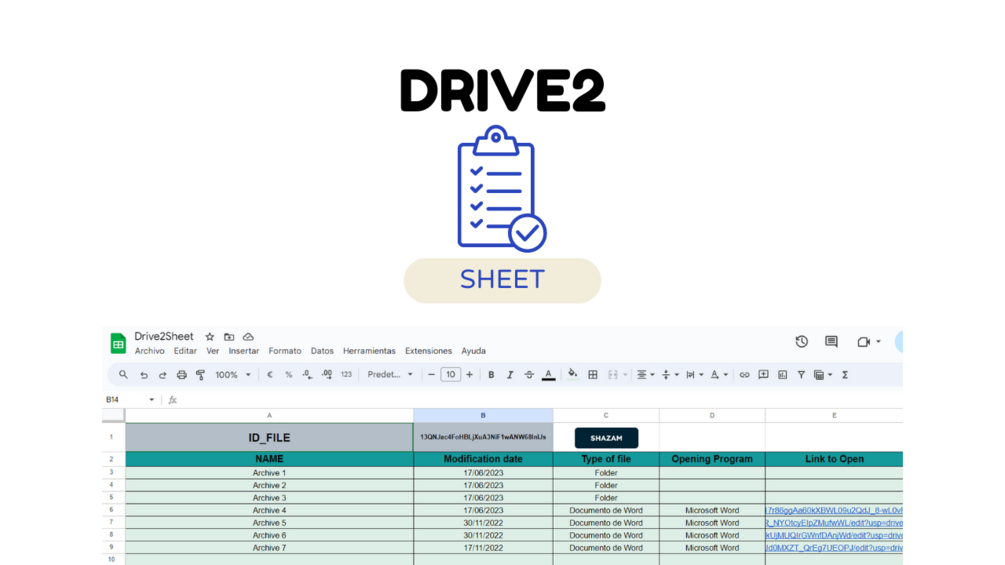The width and height of the screenshot is (1005, 565).
Task: Click the move to folder icon
Action: point(229,337)
